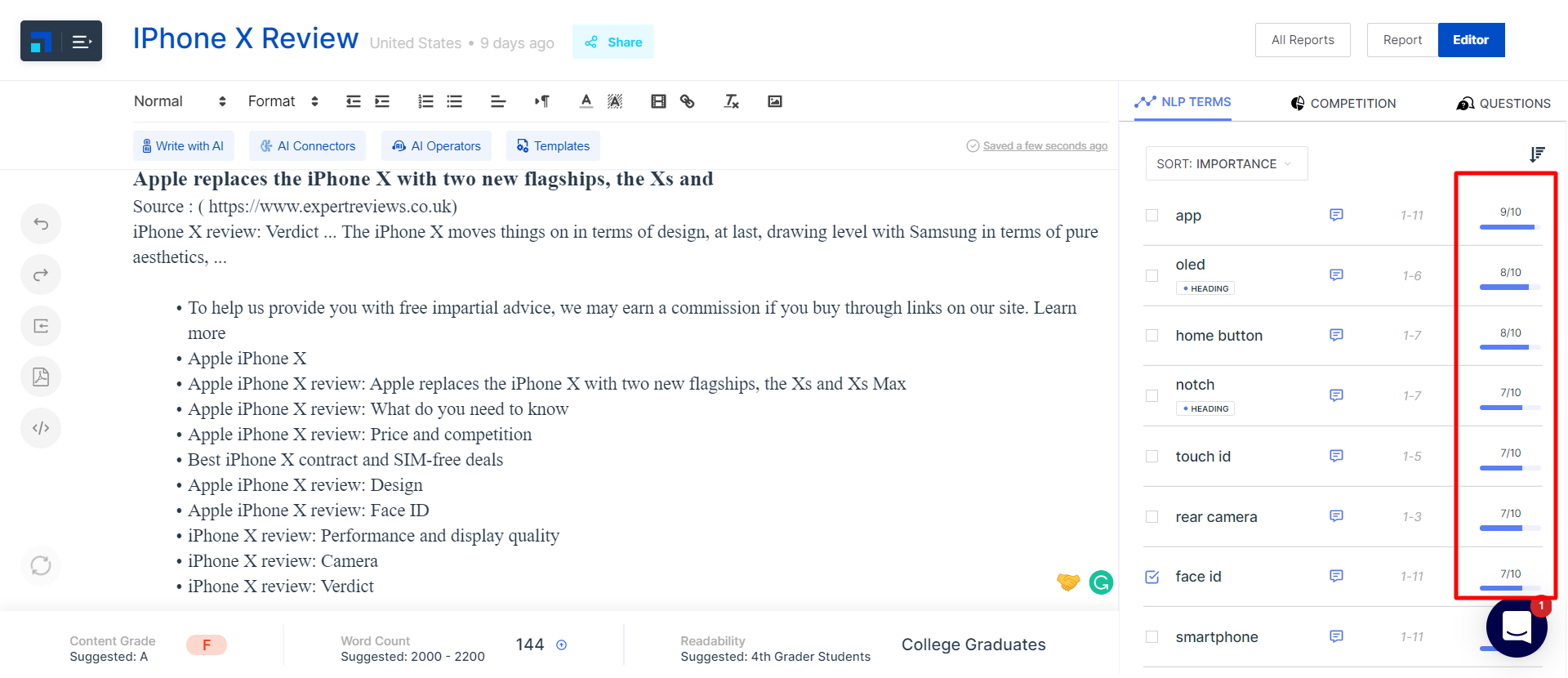This screenshot has height=678, width=1568.
Task: Switch to Report view
Action: pos(1402,40)
